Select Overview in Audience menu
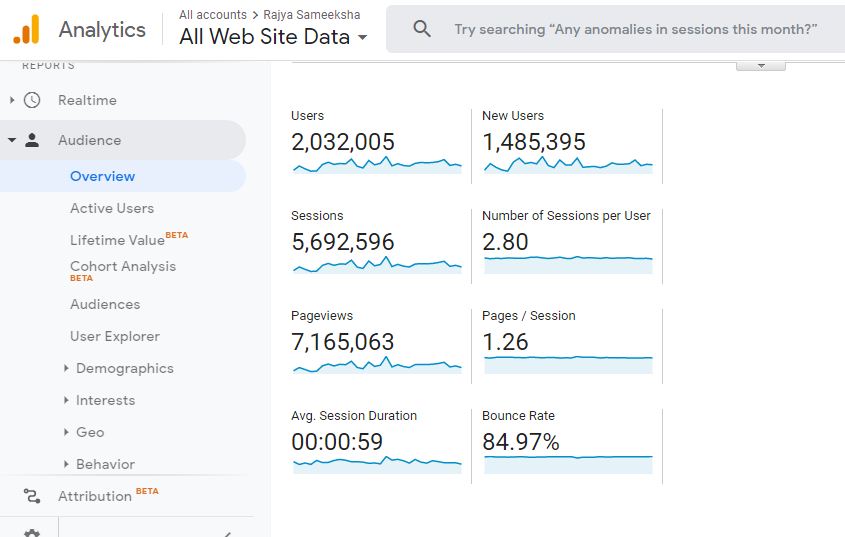 coord(102,176)
